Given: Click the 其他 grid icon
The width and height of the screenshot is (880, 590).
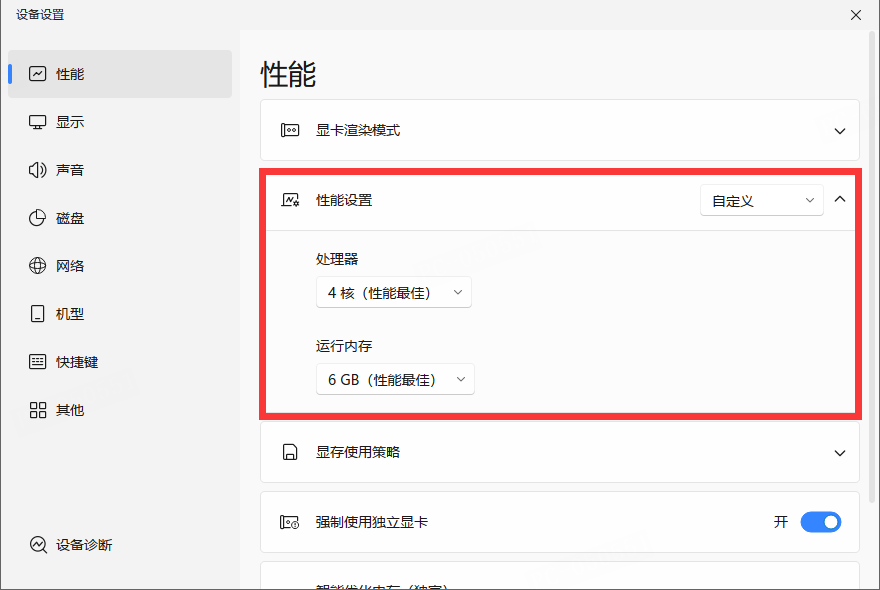Looking at the screenshot, I should tap(38, 410).
